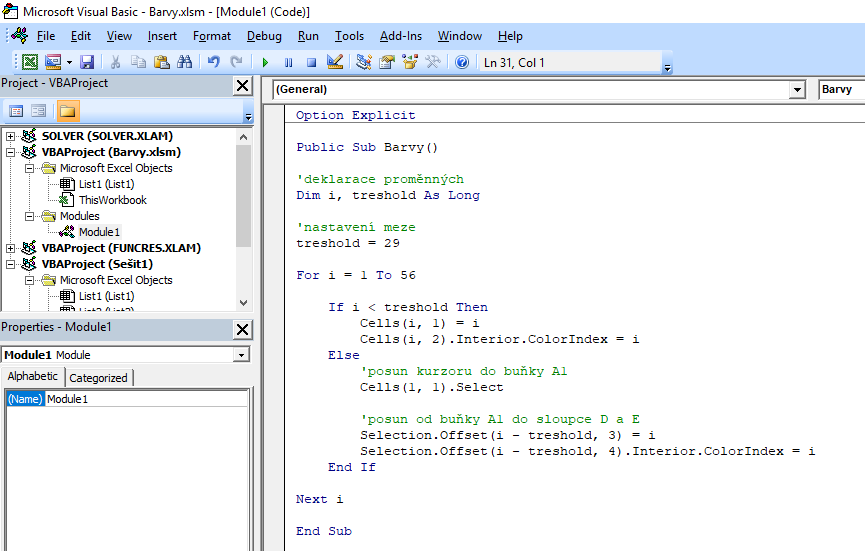Expand the VBAProject (FUNCRES.XLAM) node
This screenshot has width=865, height=551.
10,248
